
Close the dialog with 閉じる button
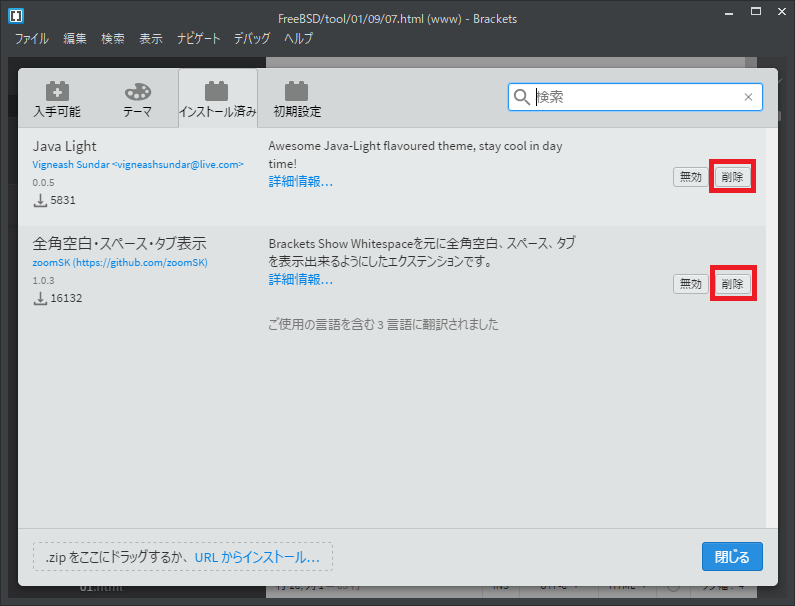(732, 556)
